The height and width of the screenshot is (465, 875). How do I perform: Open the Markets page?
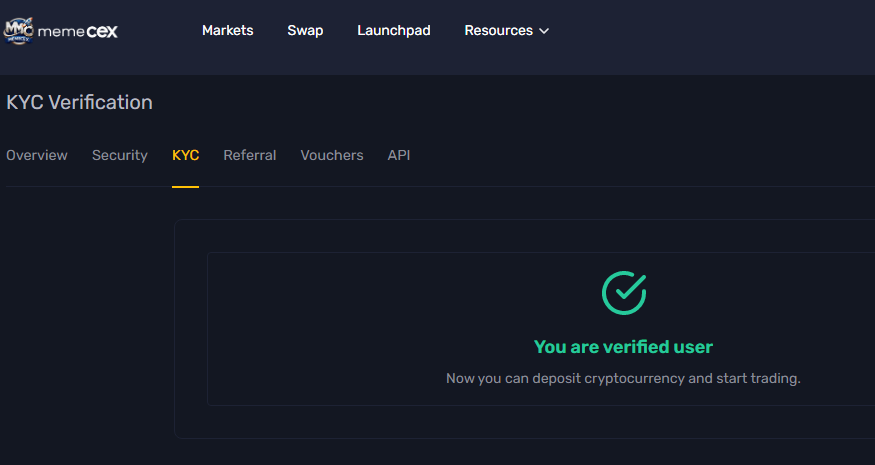[x=228, y=31]
